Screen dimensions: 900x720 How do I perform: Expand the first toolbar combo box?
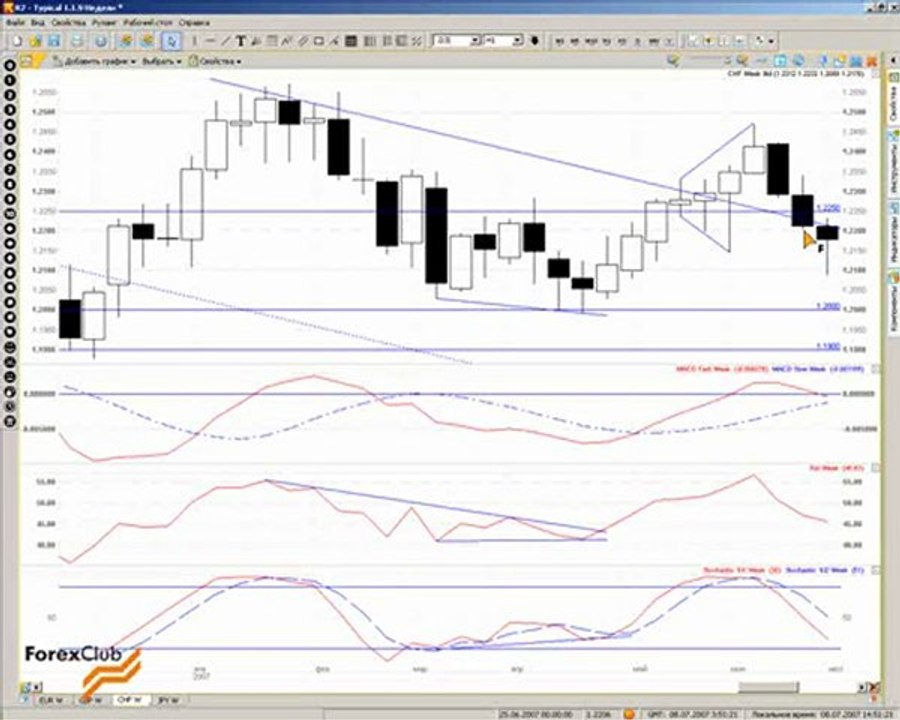click(x=475, y=41)
